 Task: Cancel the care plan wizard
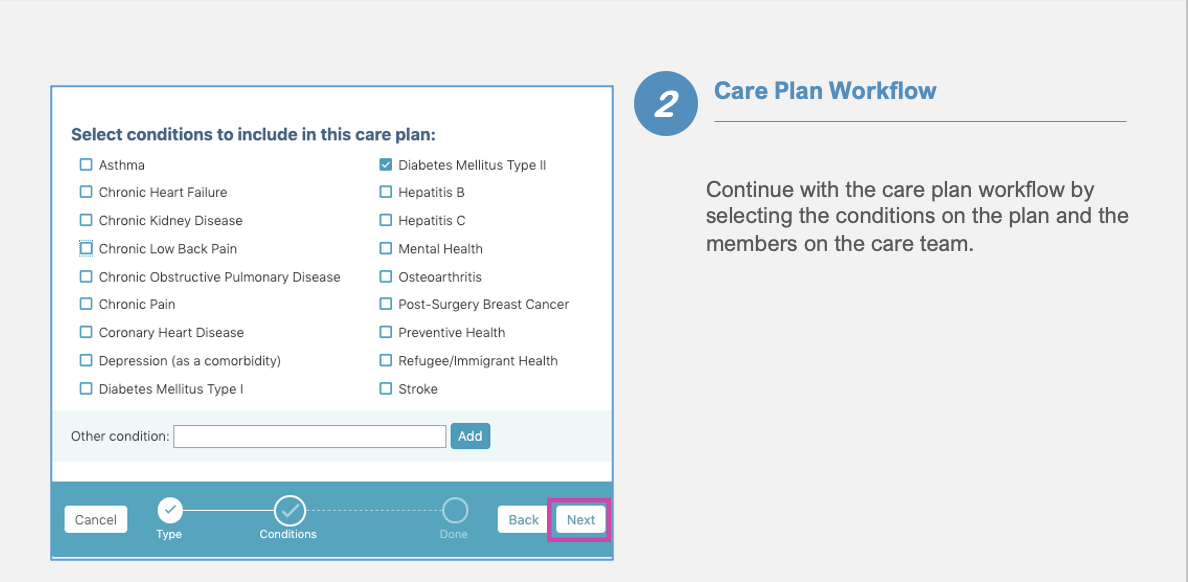[x=95, y=520]
